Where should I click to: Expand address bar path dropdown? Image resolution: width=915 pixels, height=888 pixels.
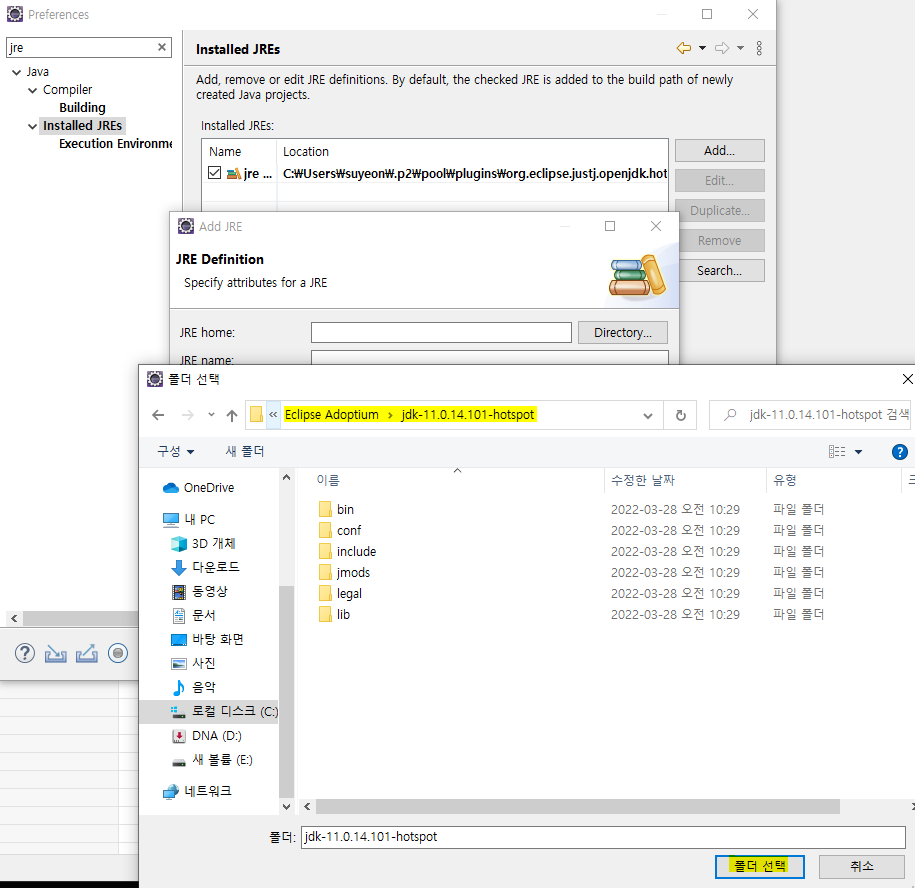tap(648, 415)
